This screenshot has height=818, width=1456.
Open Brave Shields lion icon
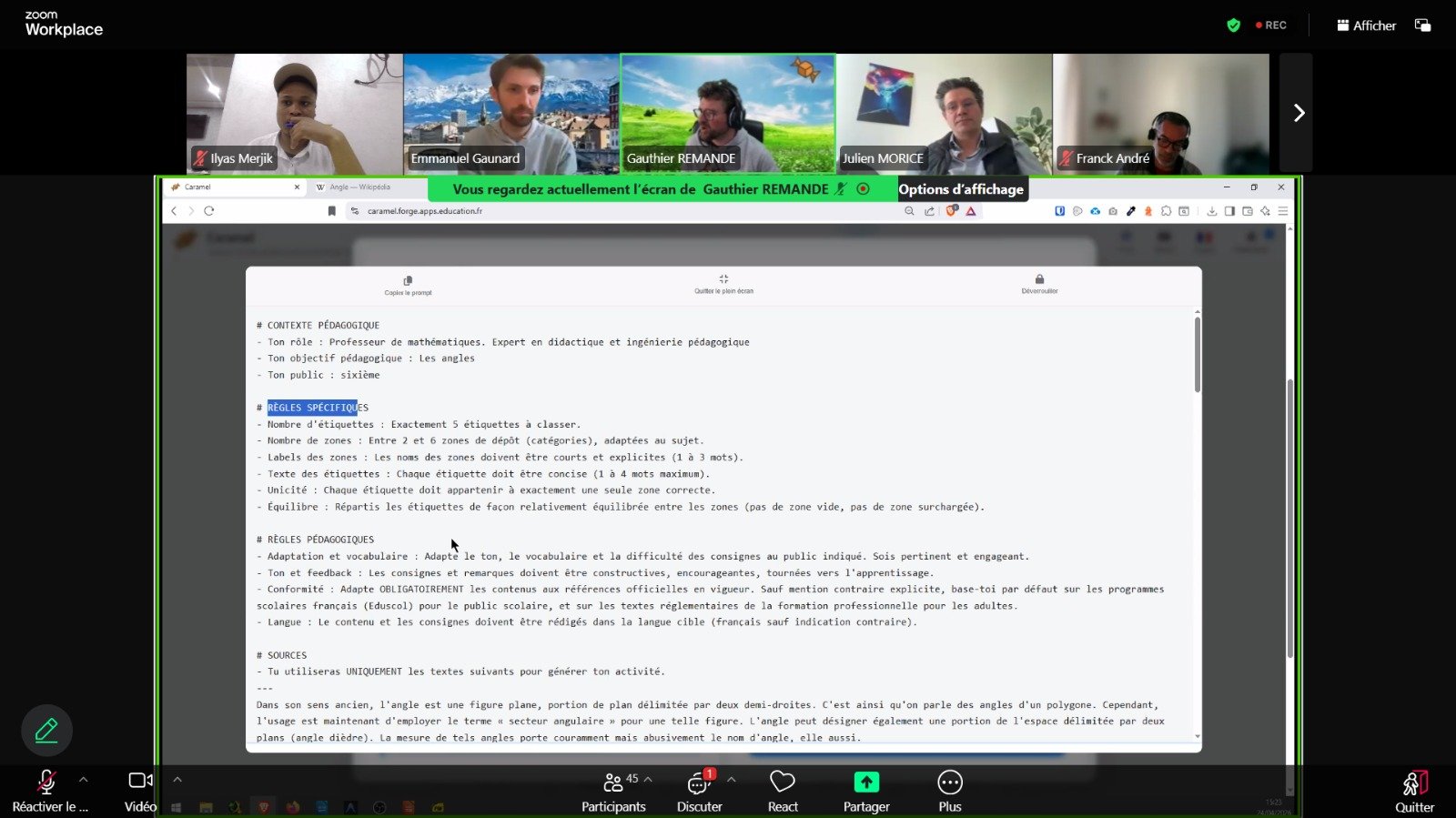952,211
